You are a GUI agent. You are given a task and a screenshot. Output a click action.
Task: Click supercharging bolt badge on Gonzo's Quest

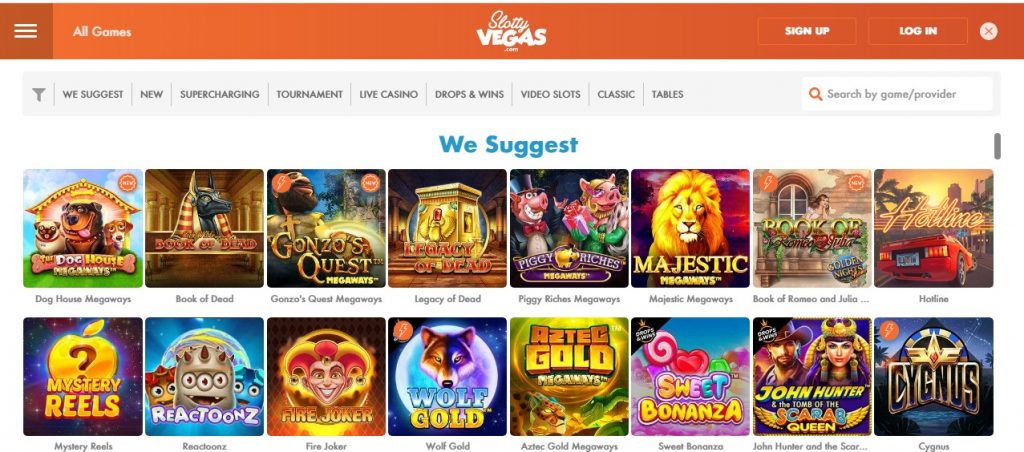(x=282, y=183)
